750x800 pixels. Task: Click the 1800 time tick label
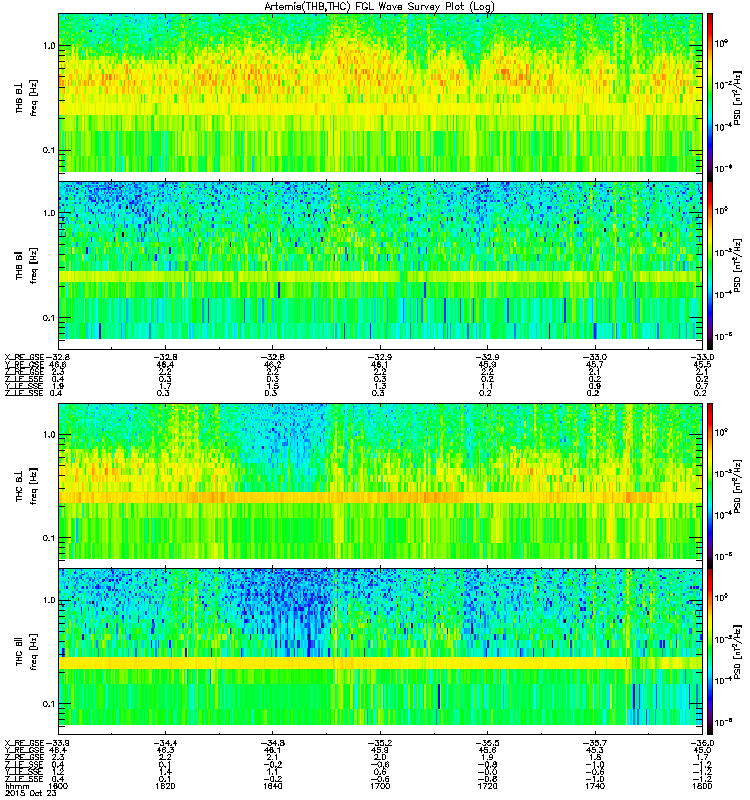pyautogui.click(x=702, y=786)
